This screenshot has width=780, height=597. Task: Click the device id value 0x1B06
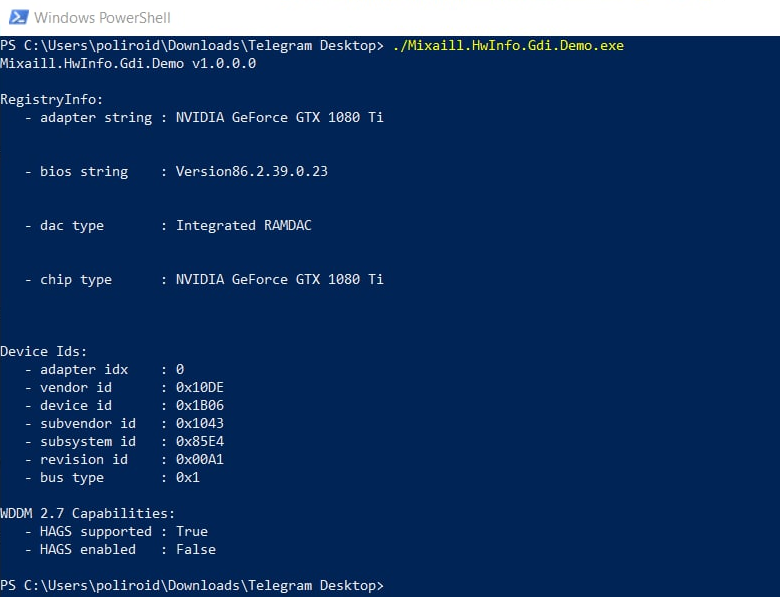click(200, 405)
